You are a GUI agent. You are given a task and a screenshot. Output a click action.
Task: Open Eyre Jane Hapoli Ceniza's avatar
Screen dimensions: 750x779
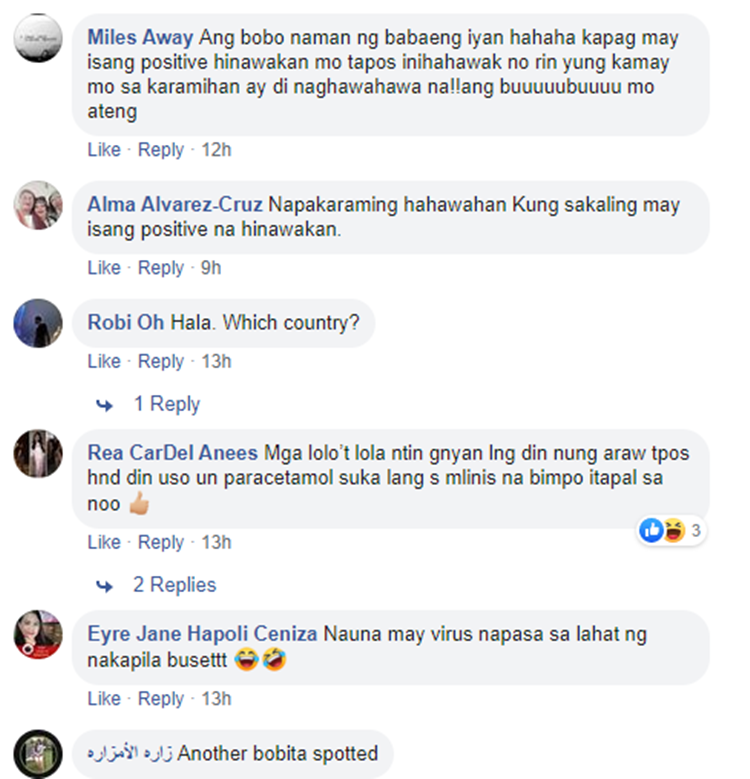[x=38, y=634]
